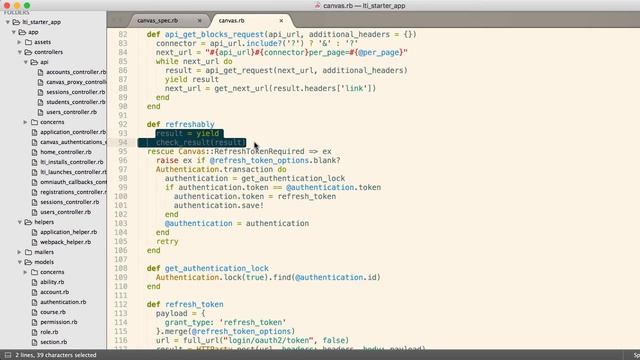Image resolution: width=640 pixels, height=360 pixels.
Task: Click the api folder icon
Action: point(34,62)
